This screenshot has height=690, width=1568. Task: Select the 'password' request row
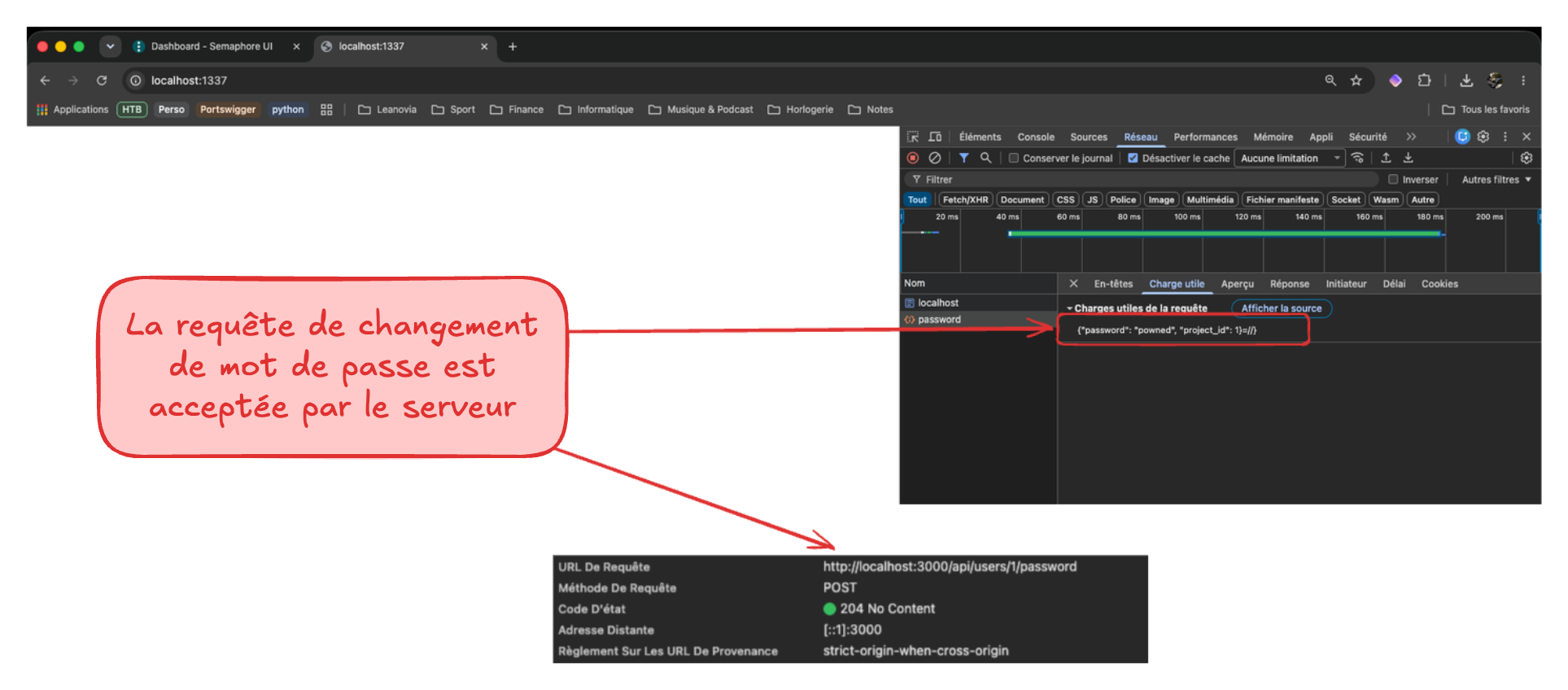click(978, 320)
